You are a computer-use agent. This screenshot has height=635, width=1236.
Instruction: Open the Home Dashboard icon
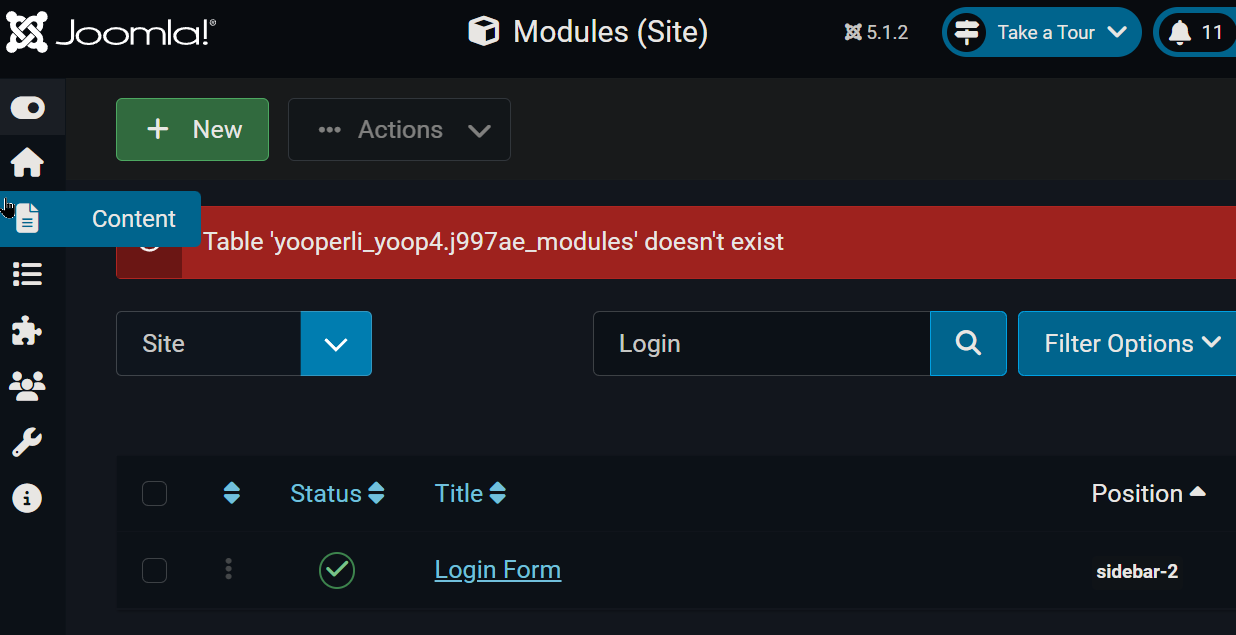coord(27,162)
